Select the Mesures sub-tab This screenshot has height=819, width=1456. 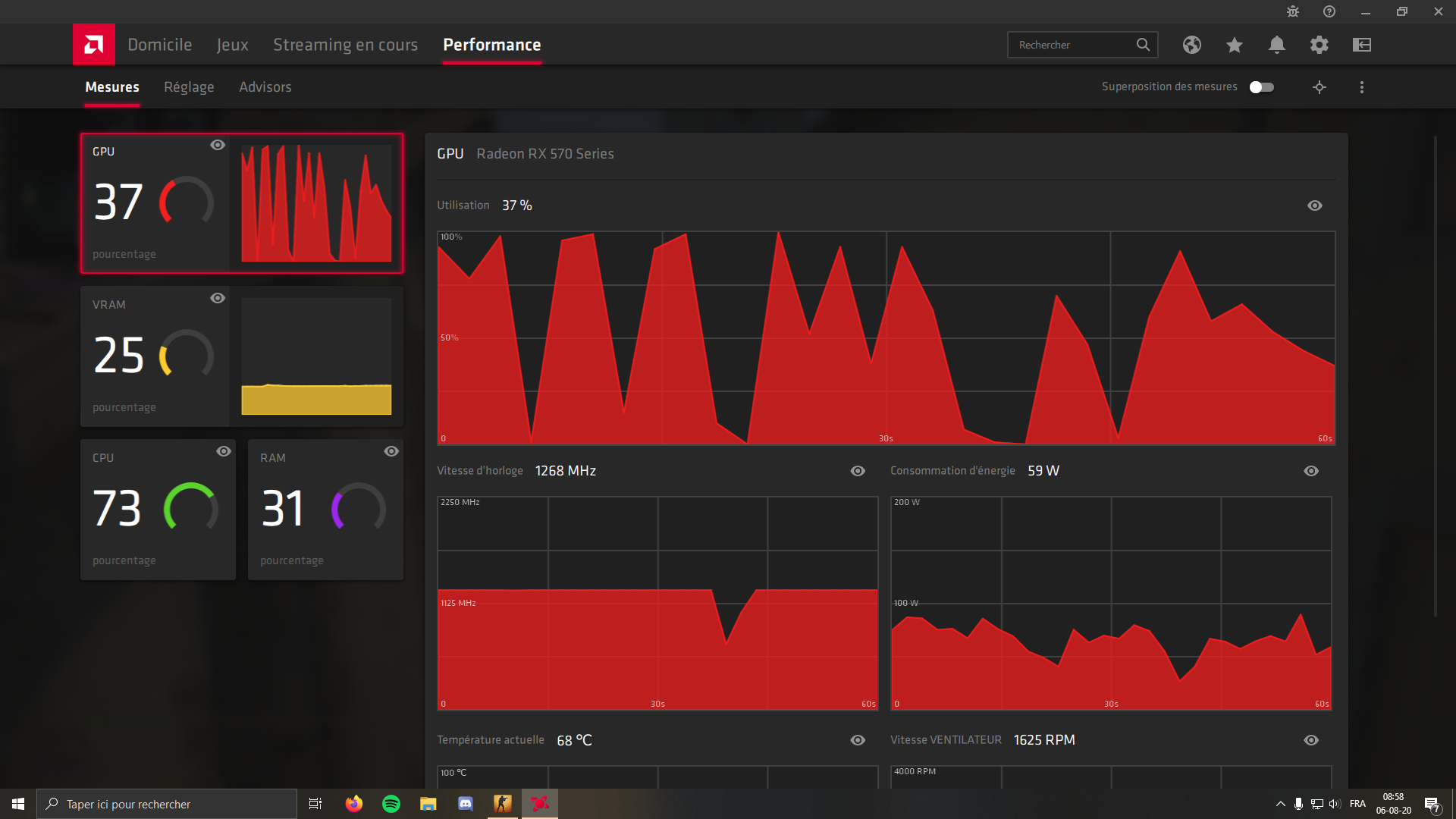[112, 87]
